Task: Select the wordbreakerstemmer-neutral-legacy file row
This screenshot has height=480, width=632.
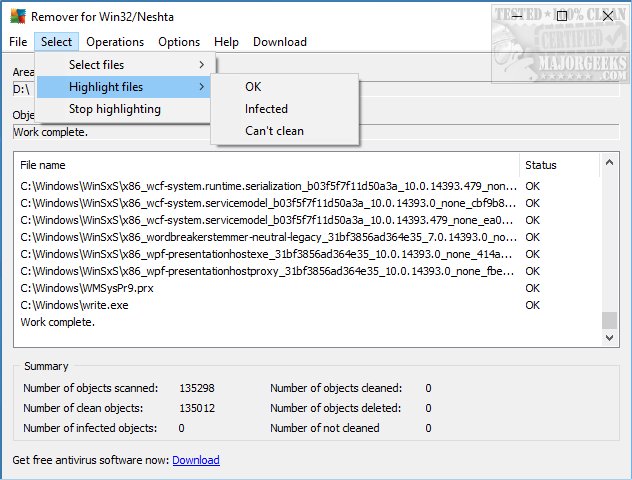Action: 309,237
